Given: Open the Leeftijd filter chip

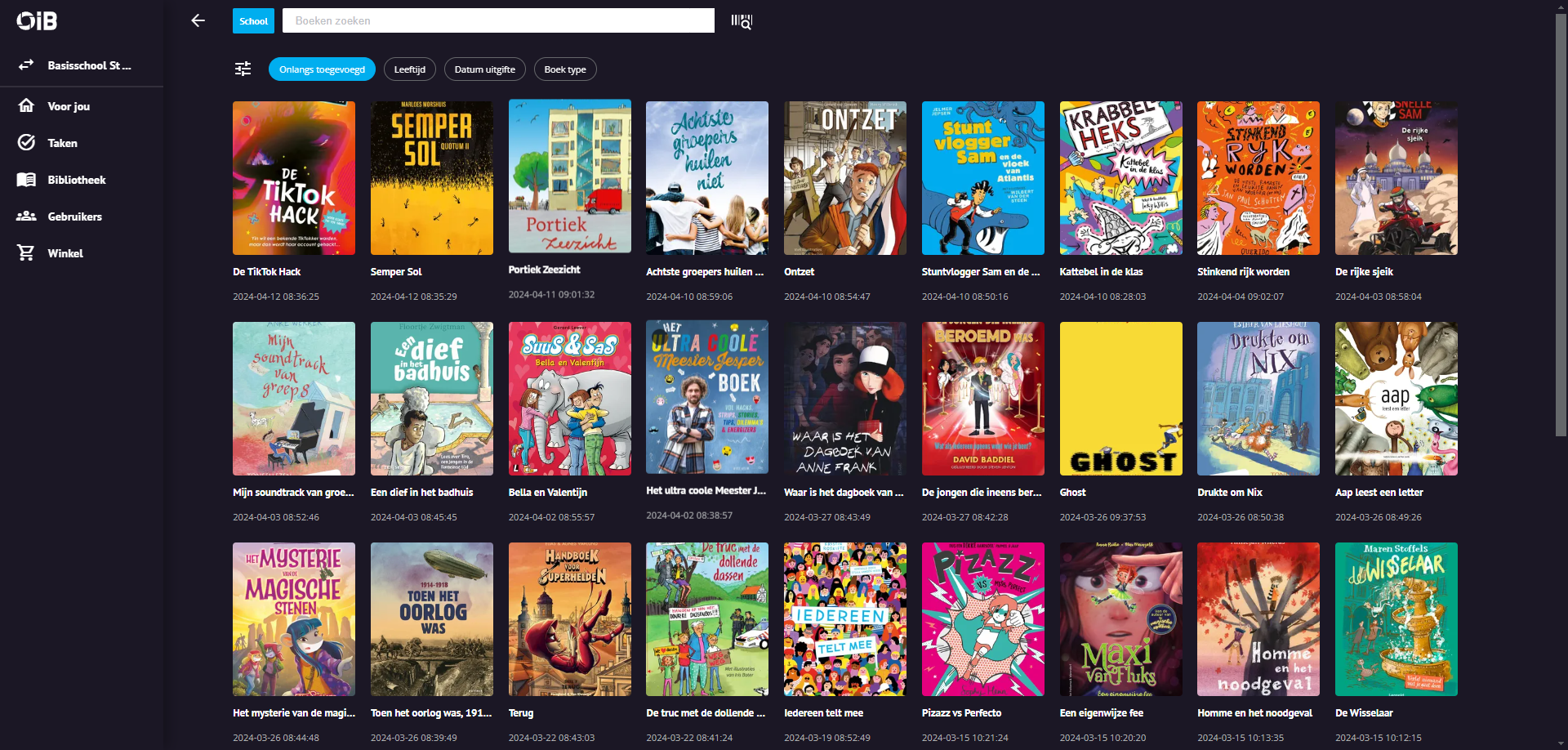Looking at the screenshot, I should pyautogui.click(x=410, y=69).
